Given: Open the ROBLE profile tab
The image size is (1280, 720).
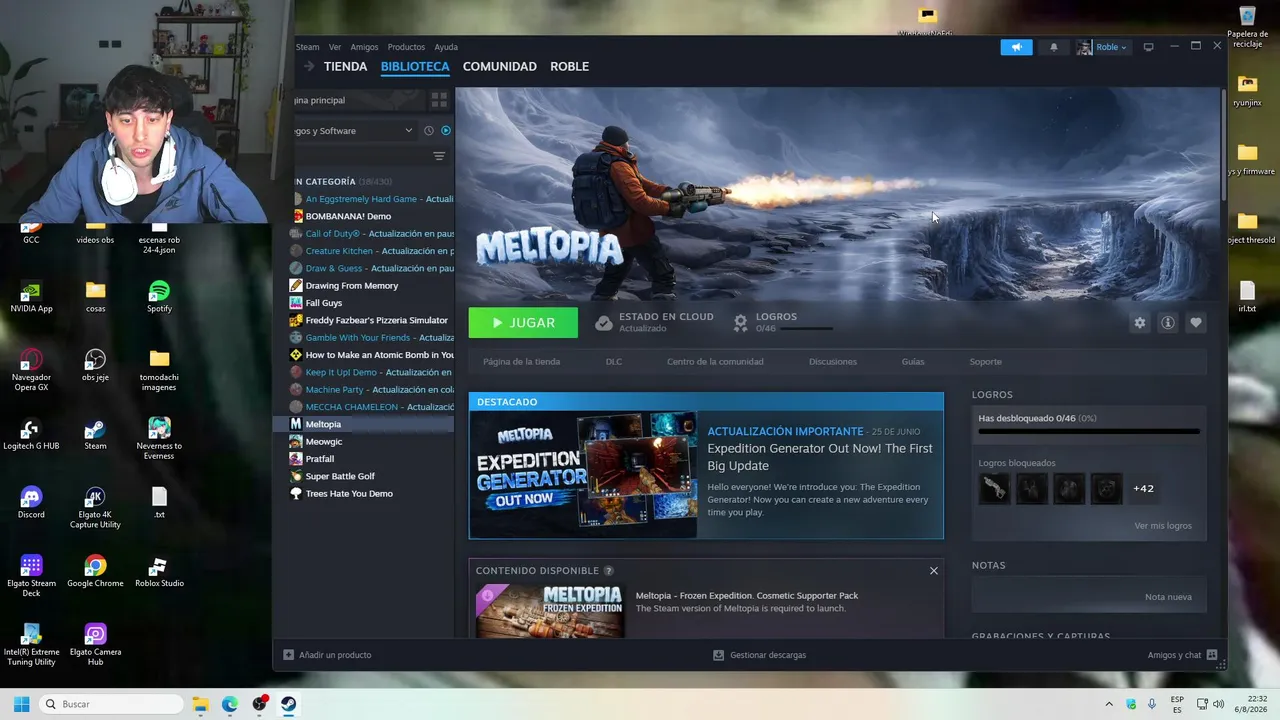Looking at the screenshot, I should [569, 66].
